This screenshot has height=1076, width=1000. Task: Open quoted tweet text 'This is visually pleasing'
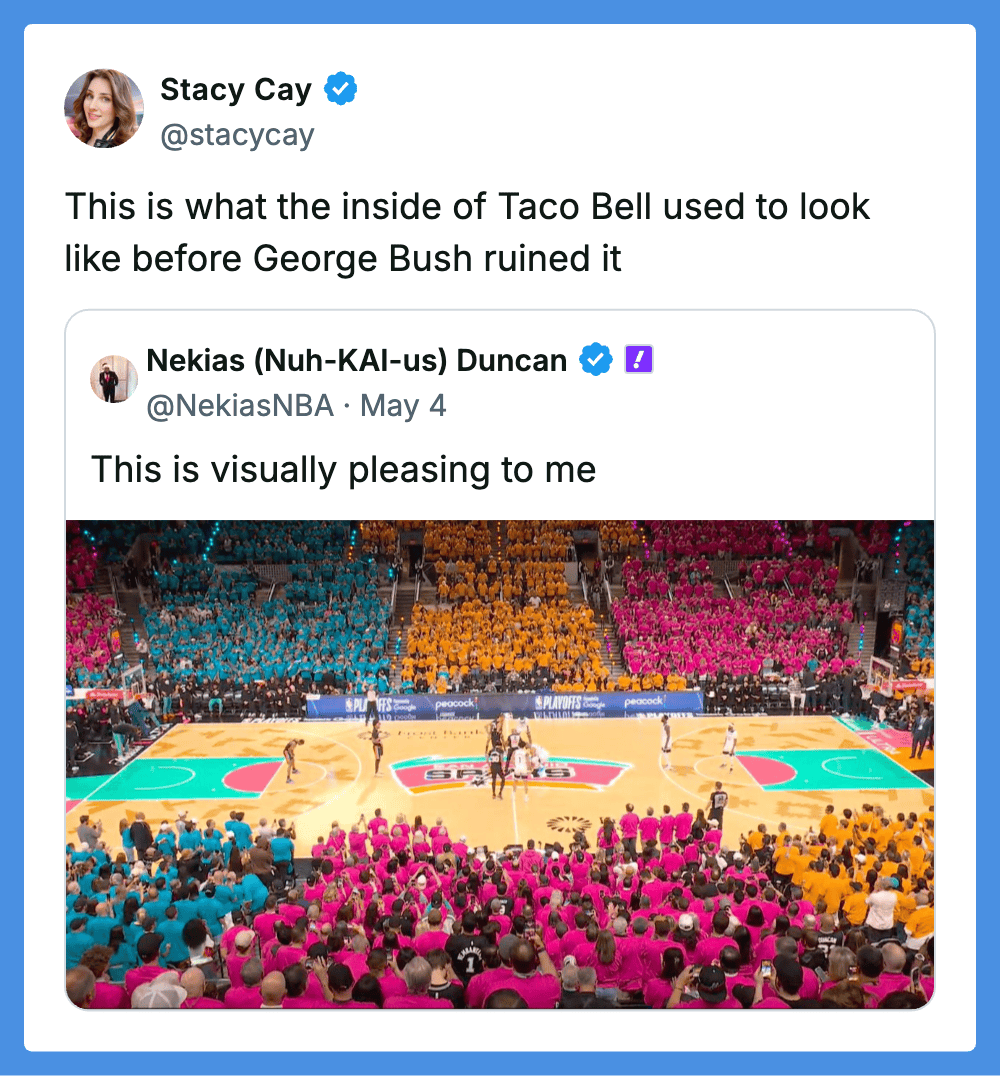point(344,470)
